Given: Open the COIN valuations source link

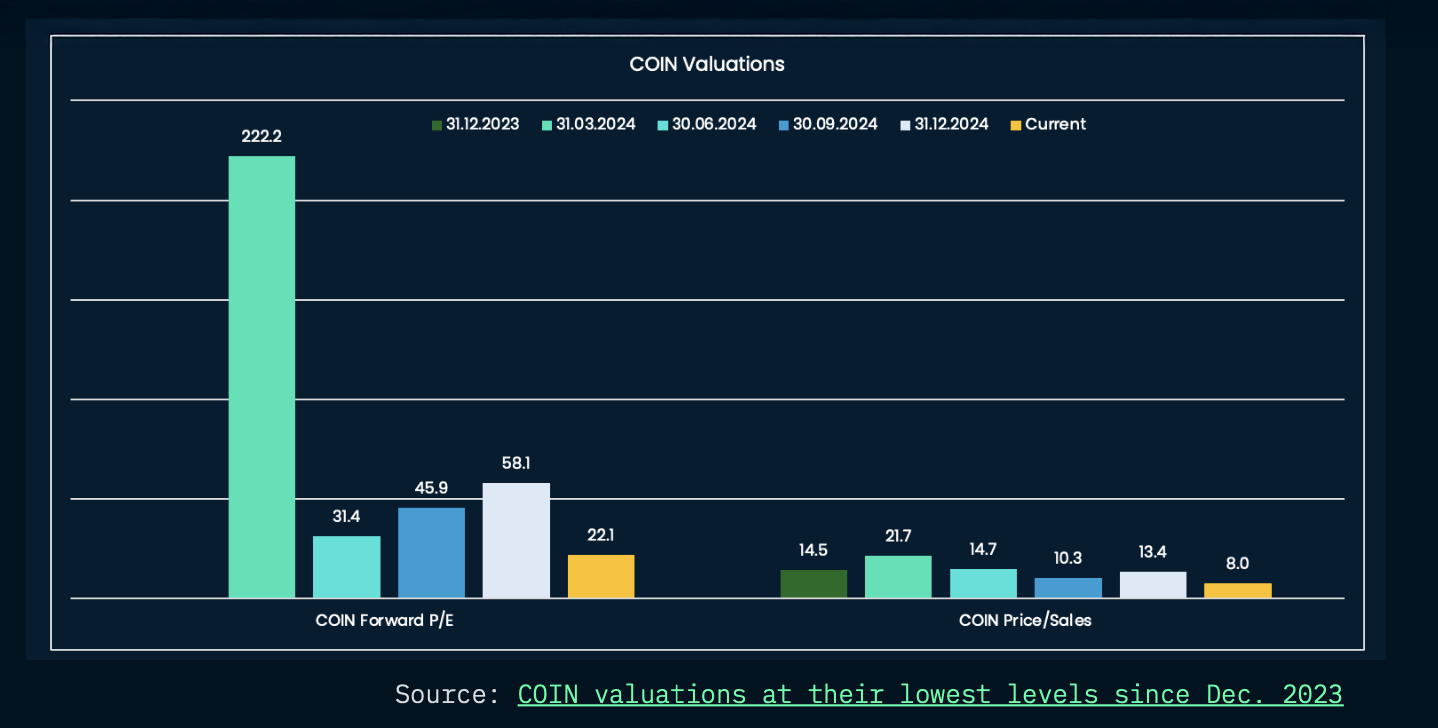Looking at the screenshot, I should [930, 693].
